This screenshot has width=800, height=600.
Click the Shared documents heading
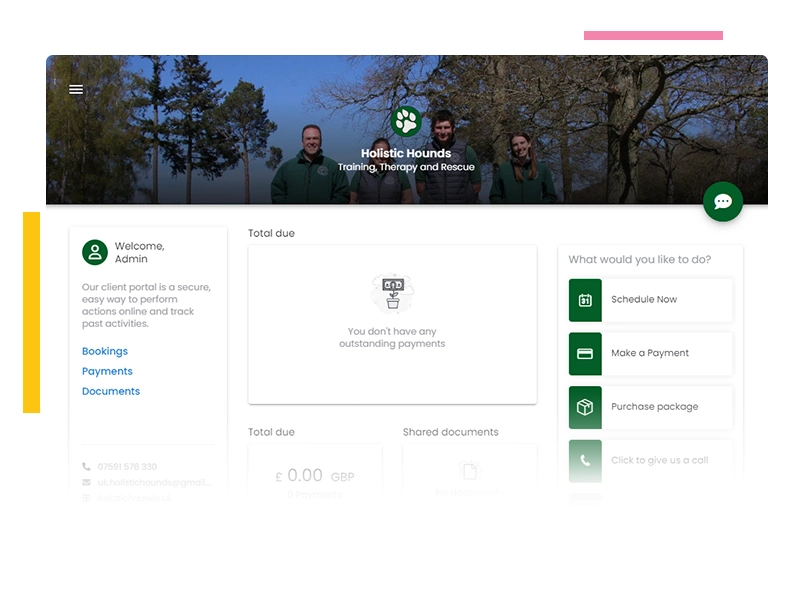[451, 432]
